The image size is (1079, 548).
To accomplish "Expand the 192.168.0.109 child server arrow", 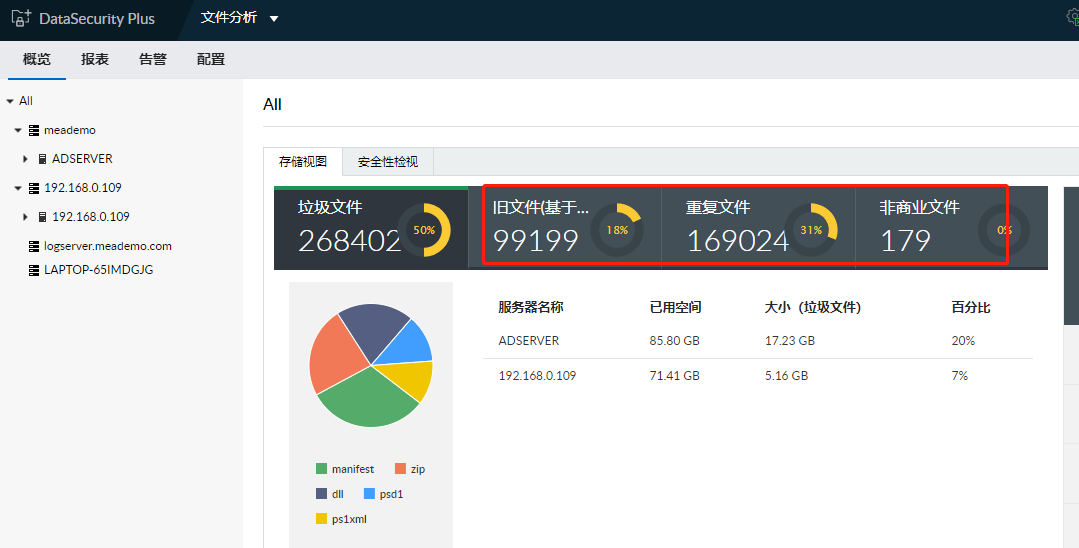I will [x=25, y=217].
